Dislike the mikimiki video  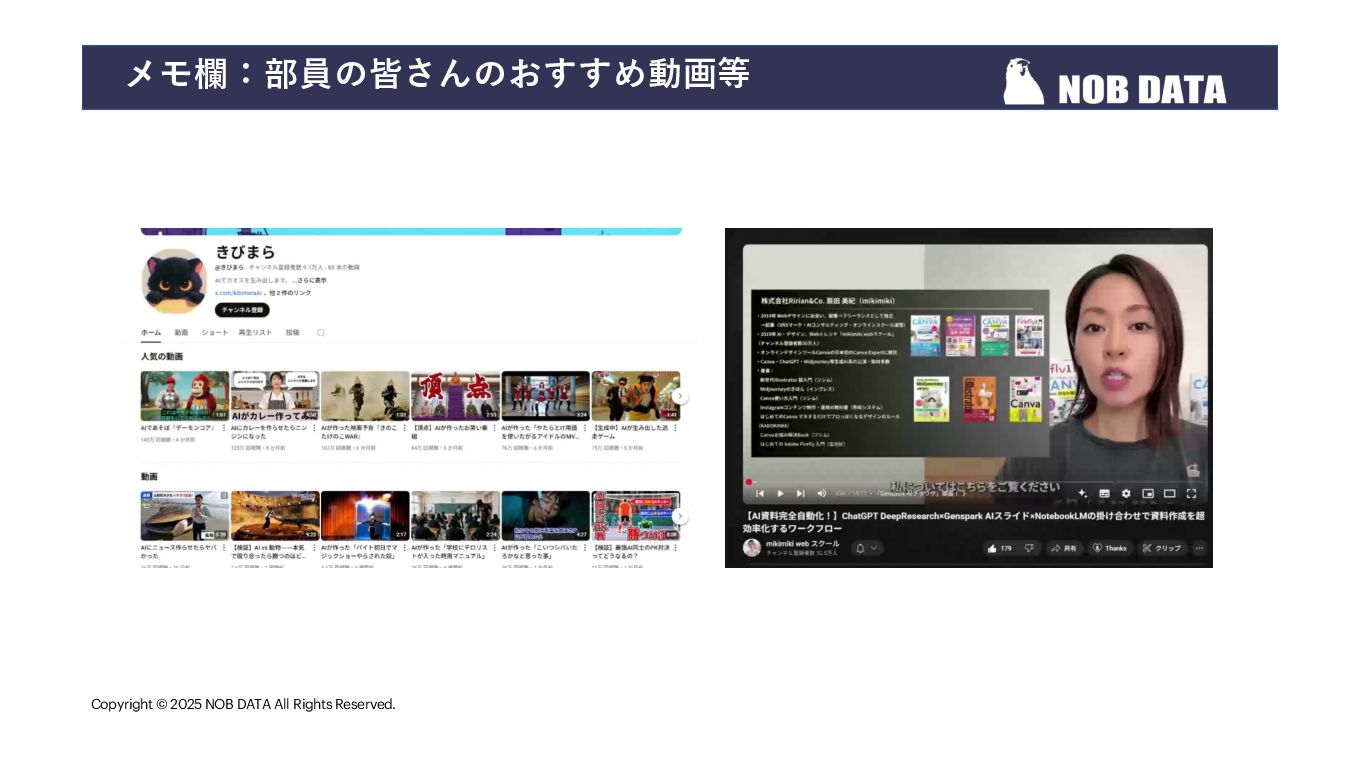pos(1029,548)
